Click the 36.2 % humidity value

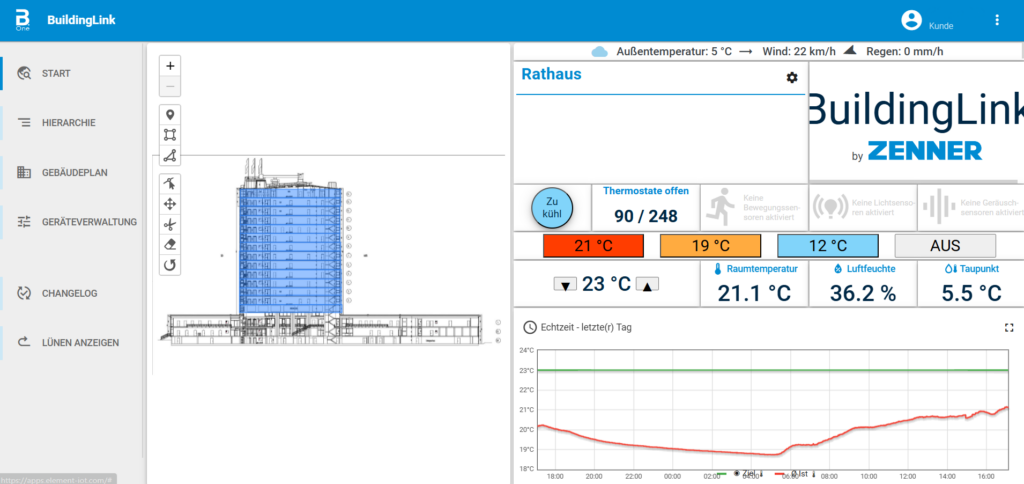863,293
